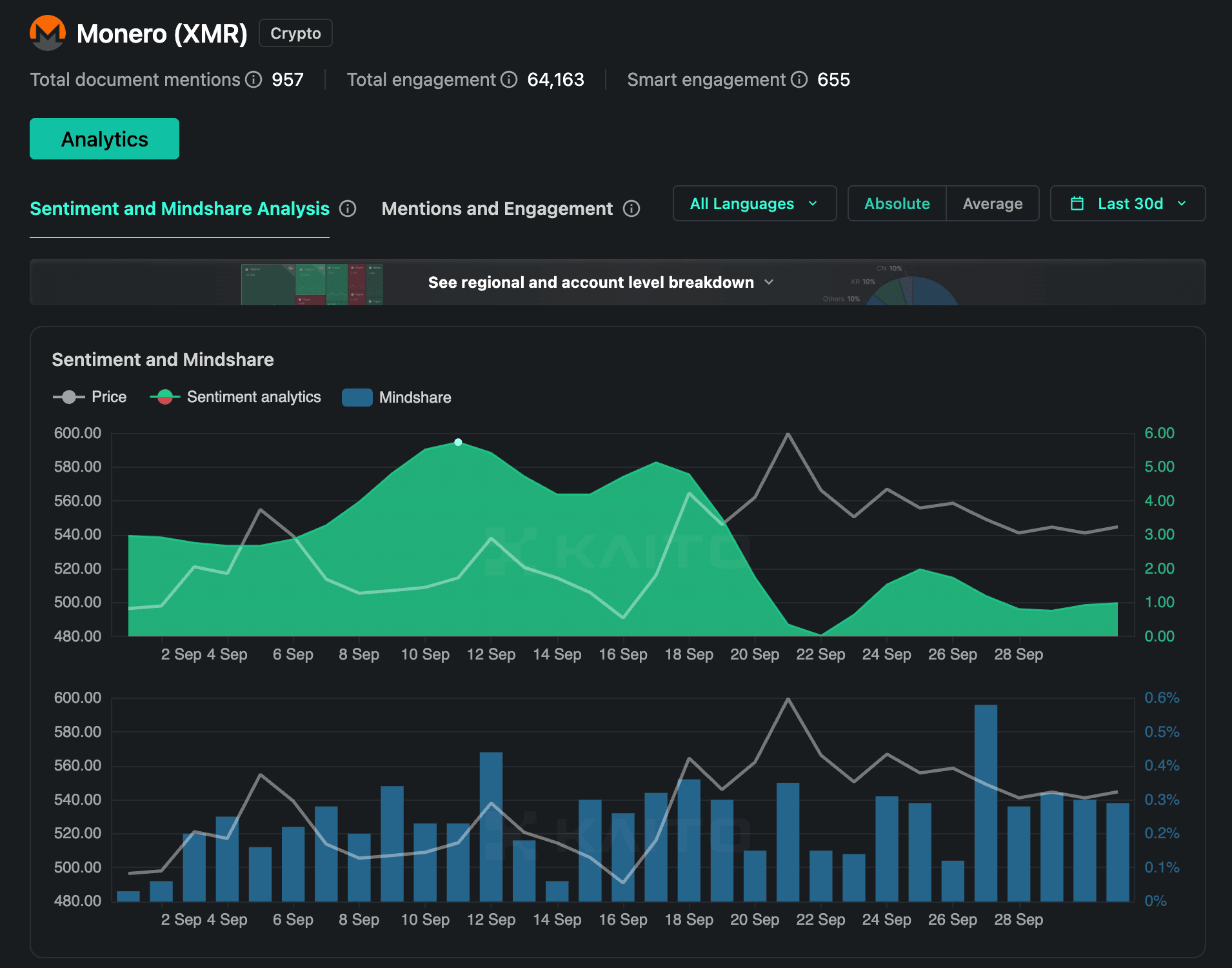Click calendar icon in Last 30d selector
The height and width of the screenshot is (968, 1232).
pos(1077,204)
